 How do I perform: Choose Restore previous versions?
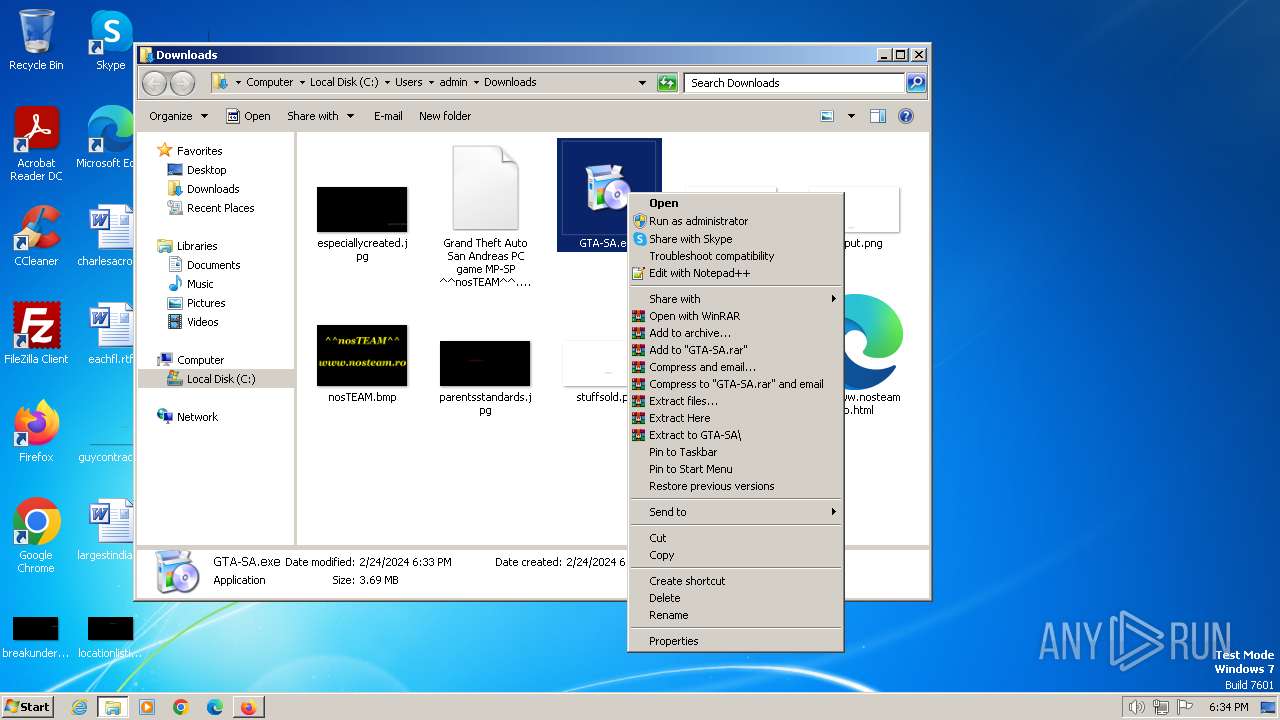[736, 486]
